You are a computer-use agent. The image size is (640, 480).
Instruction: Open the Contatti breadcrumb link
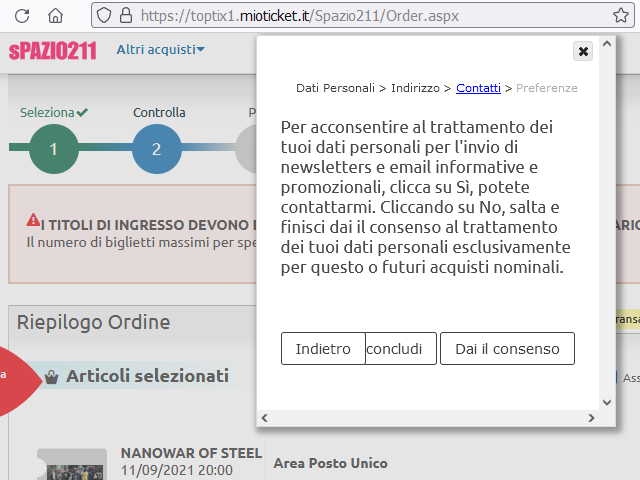click(478, 88)
